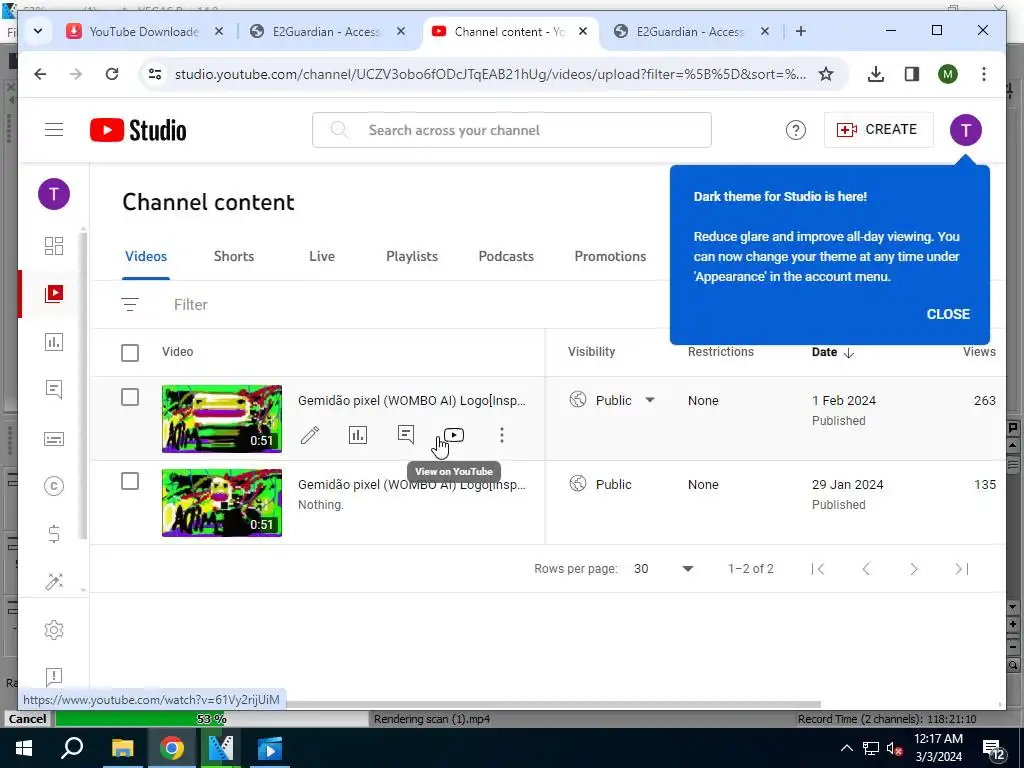Image resolution: width=1024 pixels, height=768 pixels.
Task: Open Chrome tab search chevron
Action: coord(38,31)
